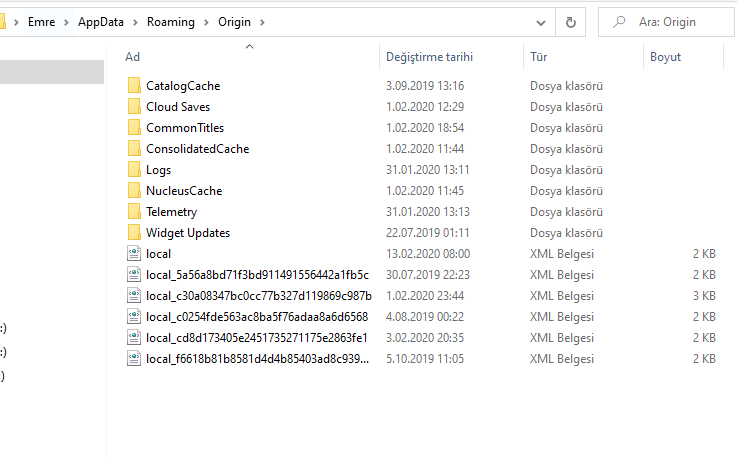Expand chevron after Roaming in address bar
737x458 pixels.
pos(206,22)
